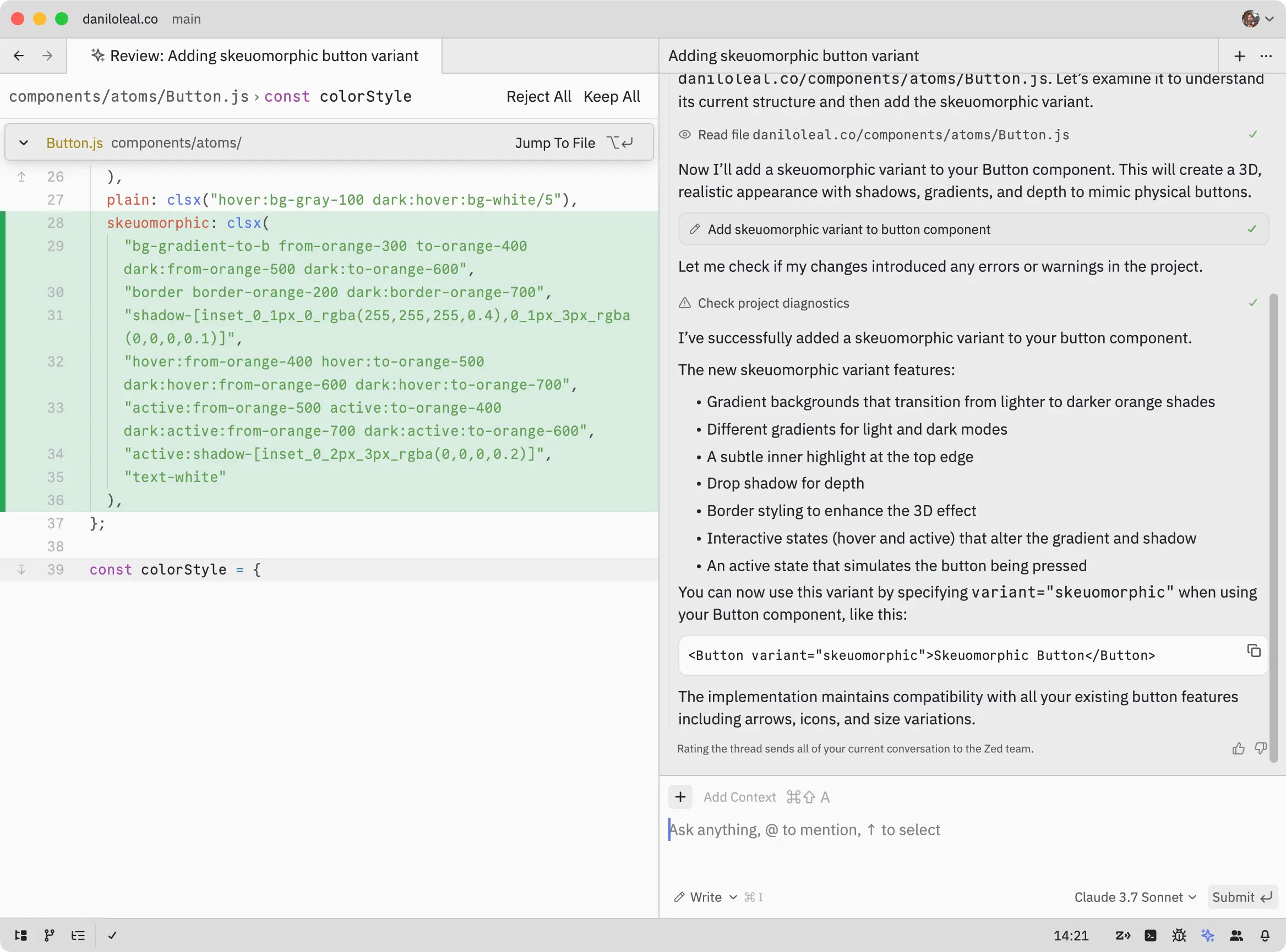Open the Write mode dropdown

(706, 896)
